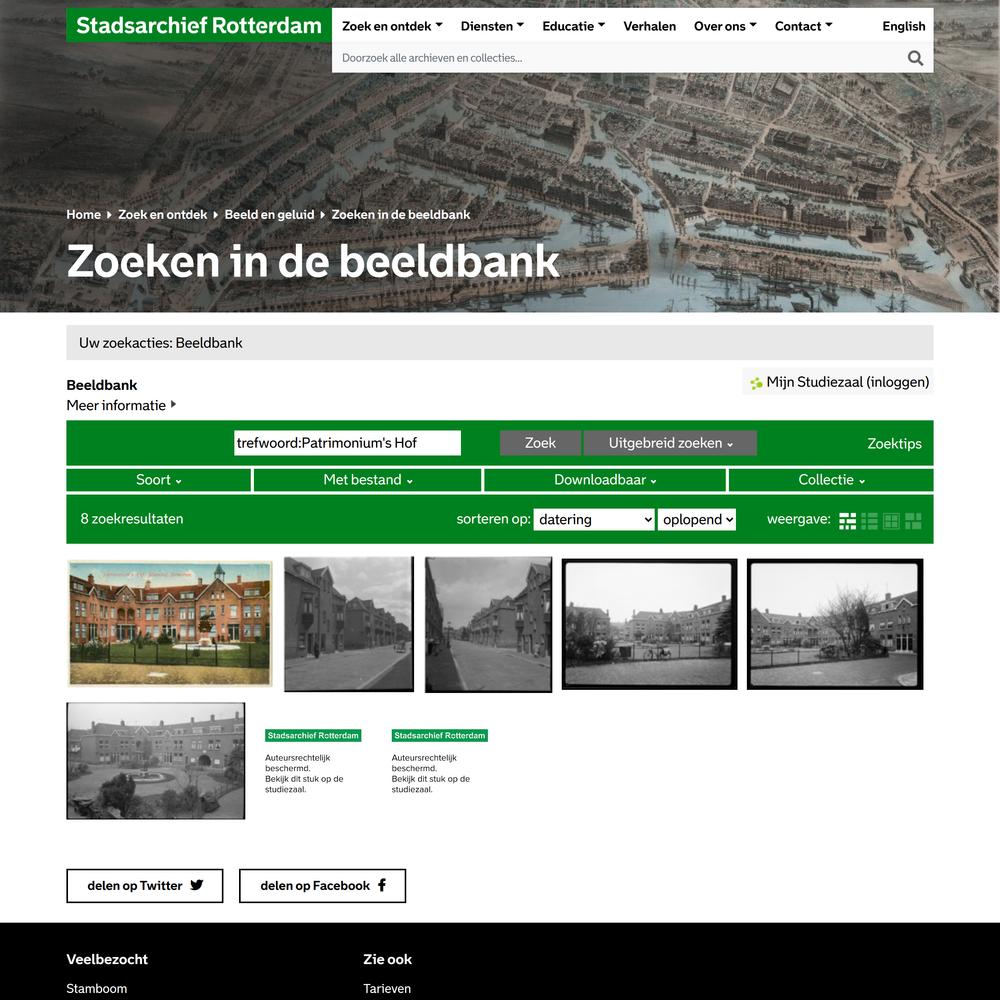Open the Educatie menu
Screen dimensions: 1000x1000
(573, 26)
